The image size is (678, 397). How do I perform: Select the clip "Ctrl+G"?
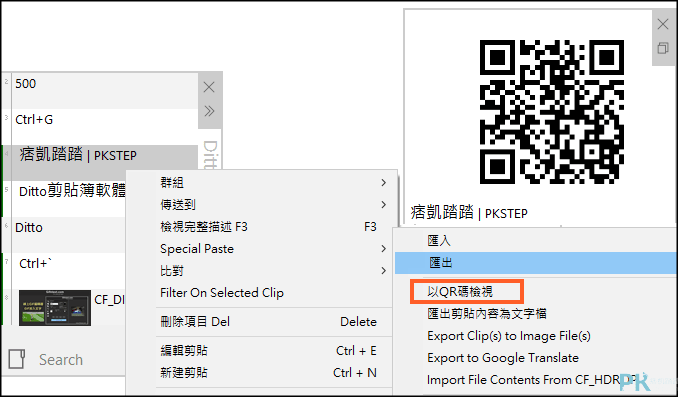point(105,127)
